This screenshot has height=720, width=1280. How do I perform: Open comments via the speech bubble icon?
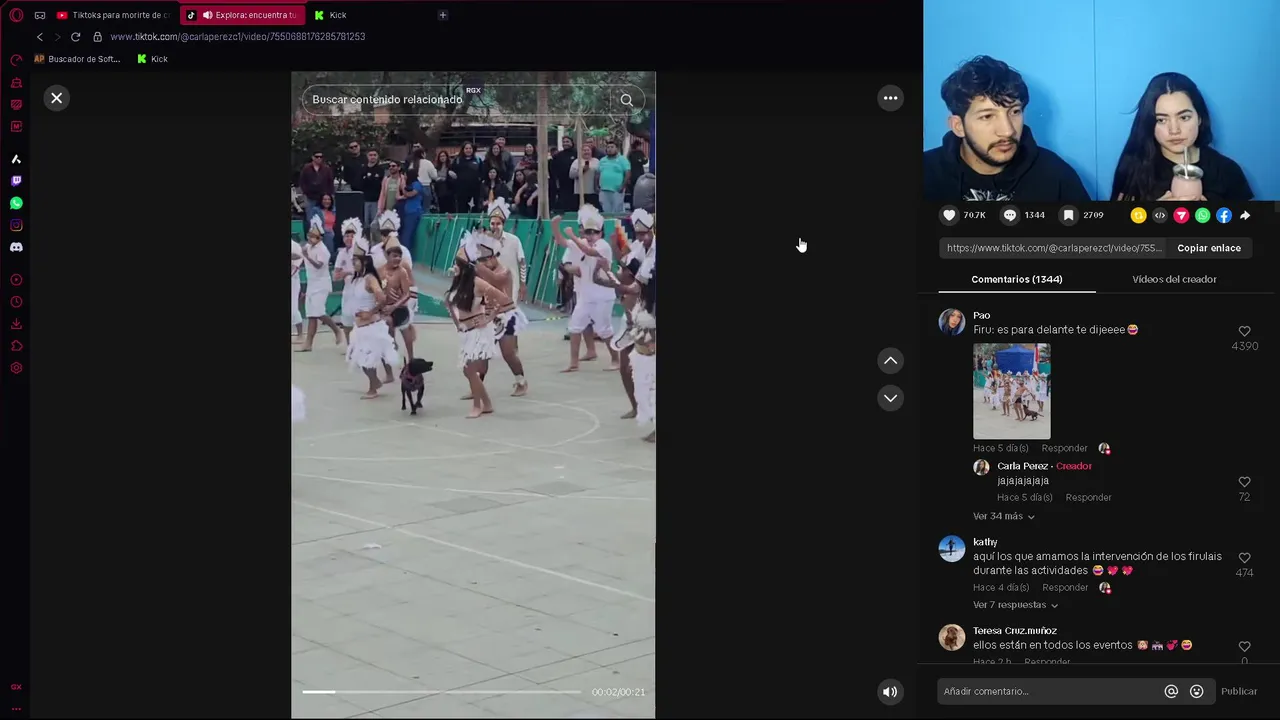(x=1010, y=215)
